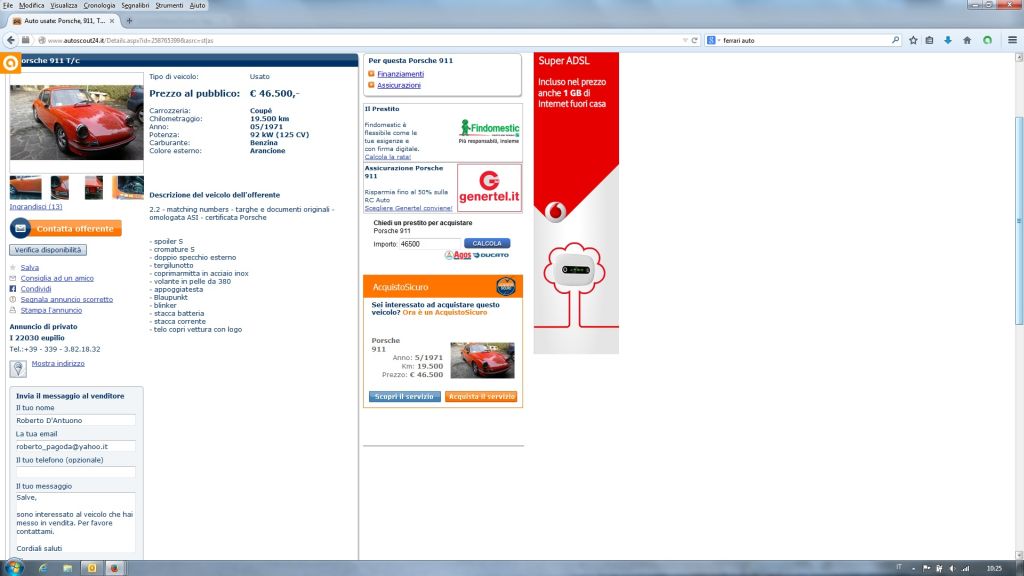
Task: Open Windows Explorer from the taskbar
Action: click(67, 568)
